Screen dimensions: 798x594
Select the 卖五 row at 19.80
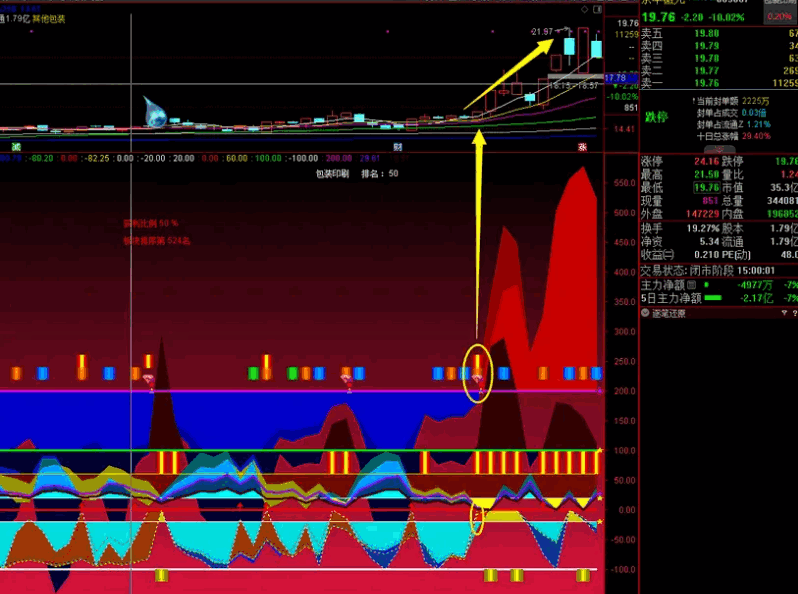point(719,34)
